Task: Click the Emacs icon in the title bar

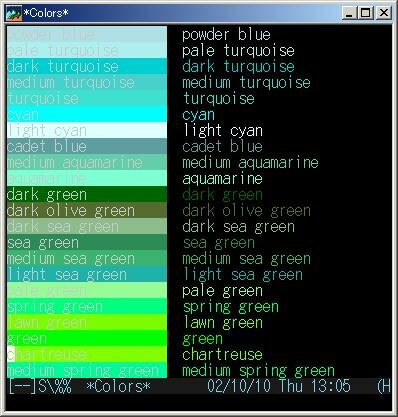Action: tap(14, 13)
